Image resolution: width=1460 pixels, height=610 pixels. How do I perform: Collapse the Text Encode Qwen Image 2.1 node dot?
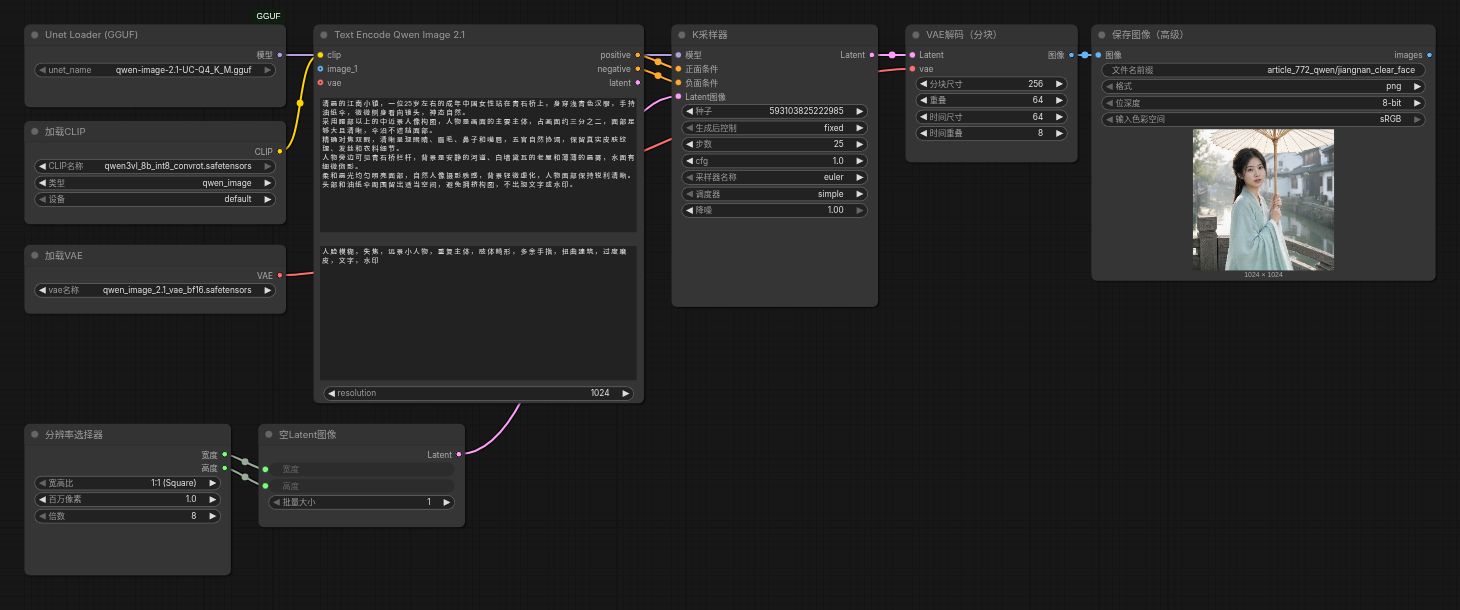[x=324, y=34]
